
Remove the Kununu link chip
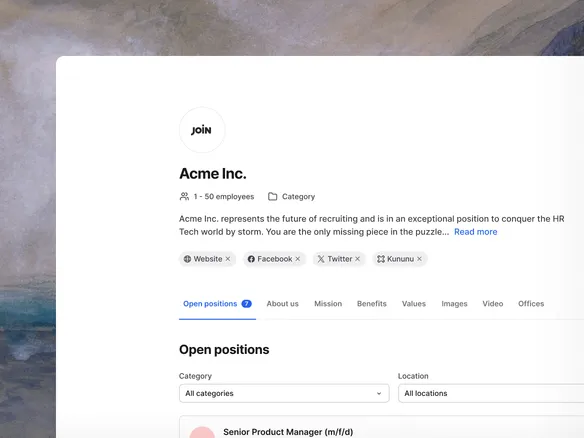click(419, 258)
